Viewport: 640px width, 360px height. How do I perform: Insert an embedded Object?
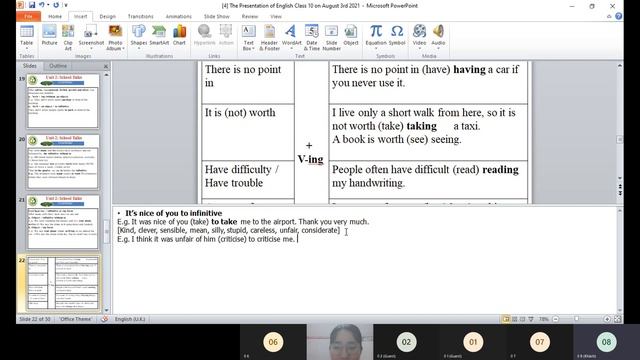(x=351, y=36)
